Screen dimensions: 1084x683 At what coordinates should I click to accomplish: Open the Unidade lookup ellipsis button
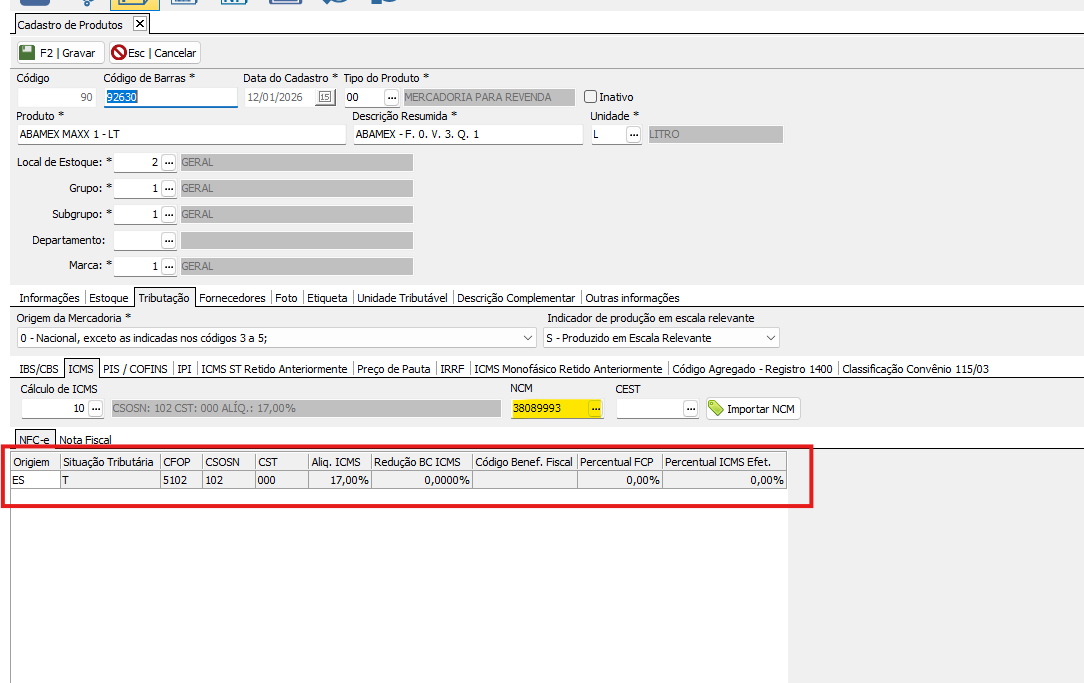click(633, 135)
